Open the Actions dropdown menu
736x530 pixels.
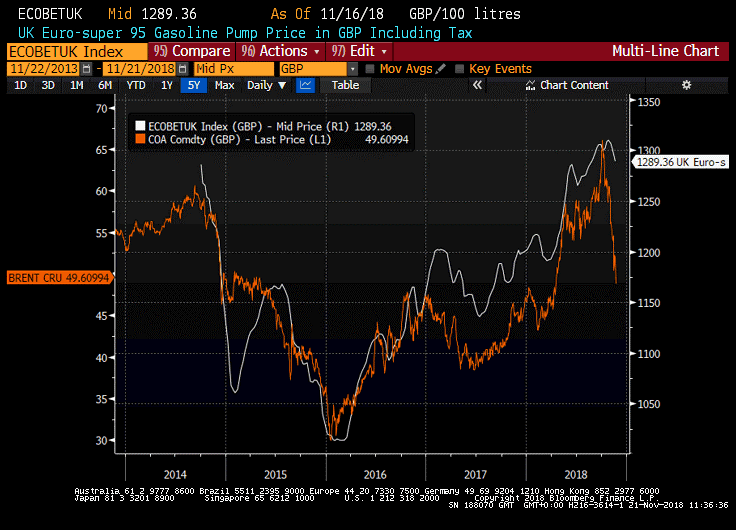pos(281,51)
